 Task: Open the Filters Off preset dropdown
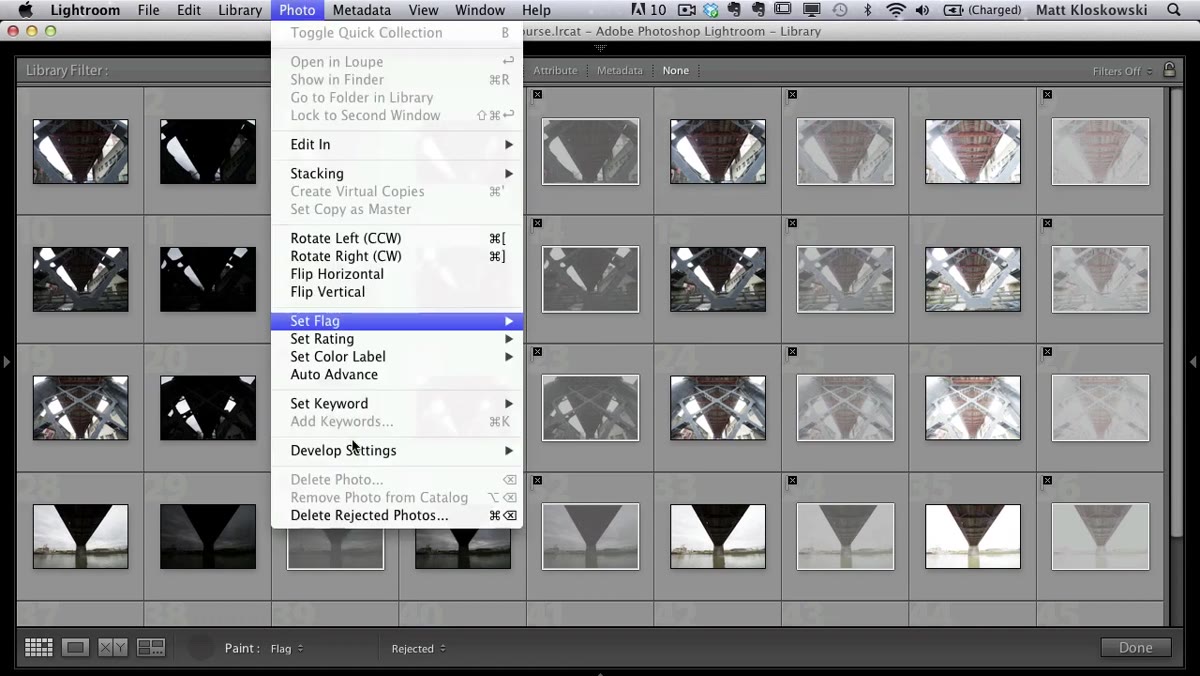pos(1122,71)
